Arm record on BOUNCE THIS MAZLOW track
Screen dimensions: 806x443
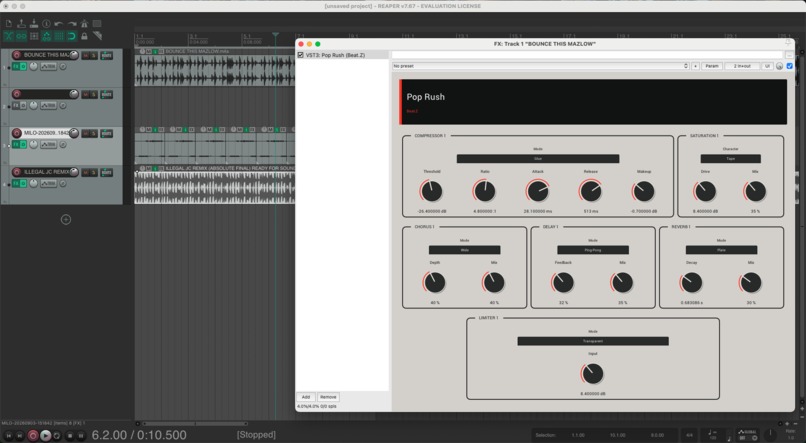tap(16, 55)
